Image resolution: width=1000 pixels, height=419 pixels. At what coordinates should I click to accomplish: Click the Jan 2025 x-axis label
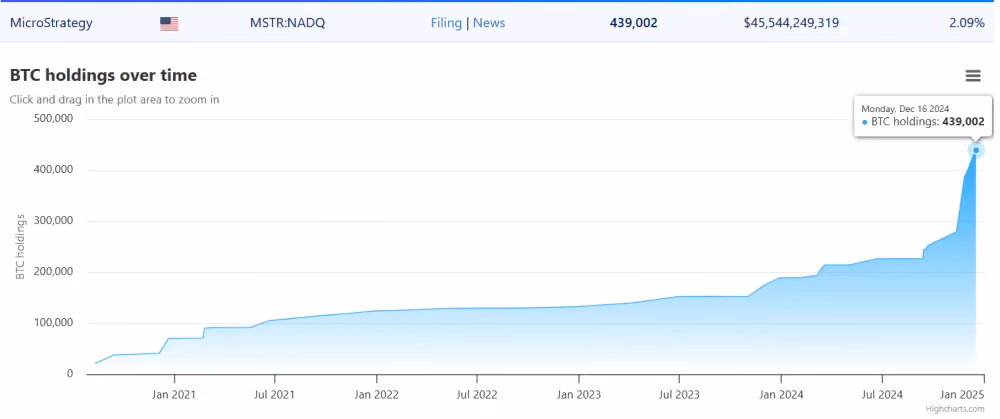[962, 395]
